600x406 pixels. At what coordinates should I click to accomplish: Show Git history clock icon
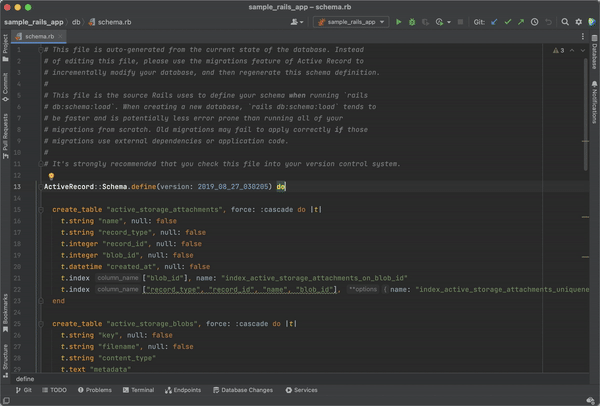click(534, 21)
